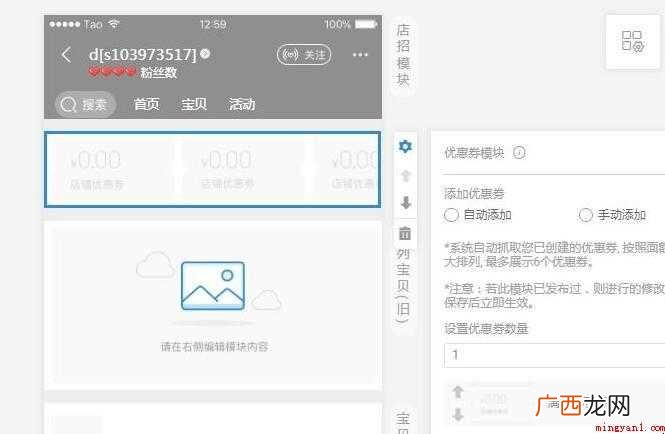Switch to the 首页 tab
The height and width of the screenshot is (434, 665).
coord(147,104)
